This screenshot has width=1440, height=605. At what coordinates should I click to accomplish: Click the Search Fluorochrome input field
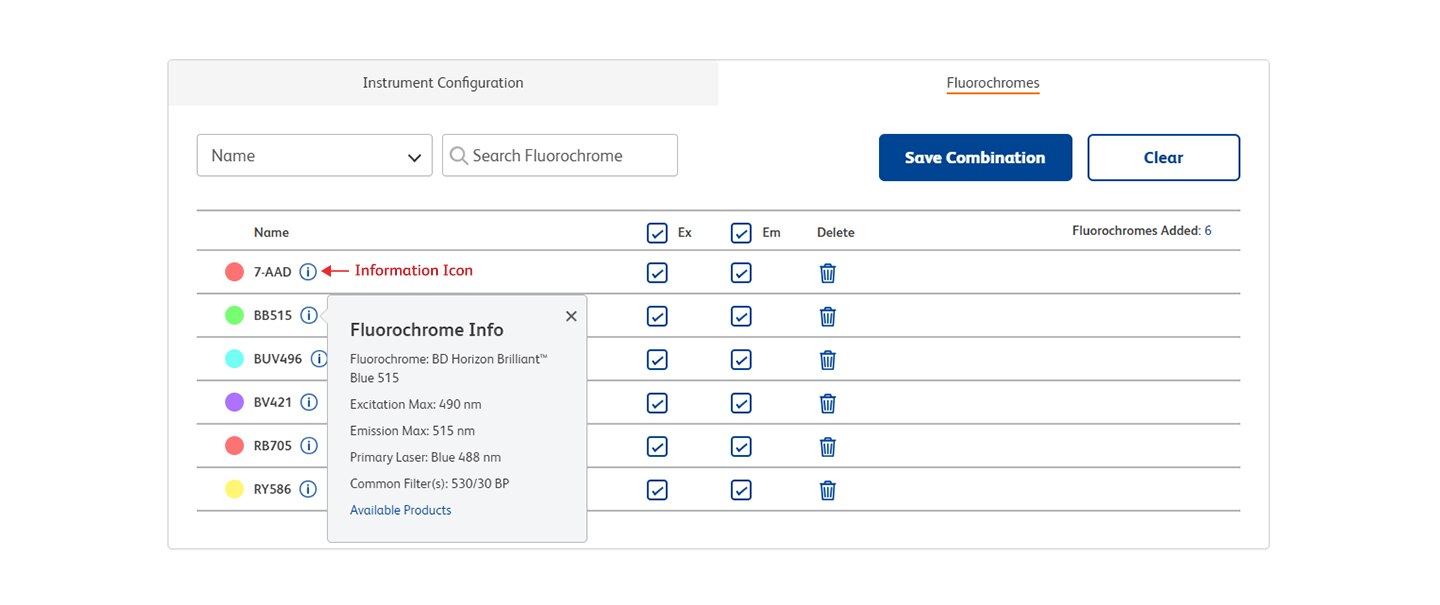click(x=560, y=156)
